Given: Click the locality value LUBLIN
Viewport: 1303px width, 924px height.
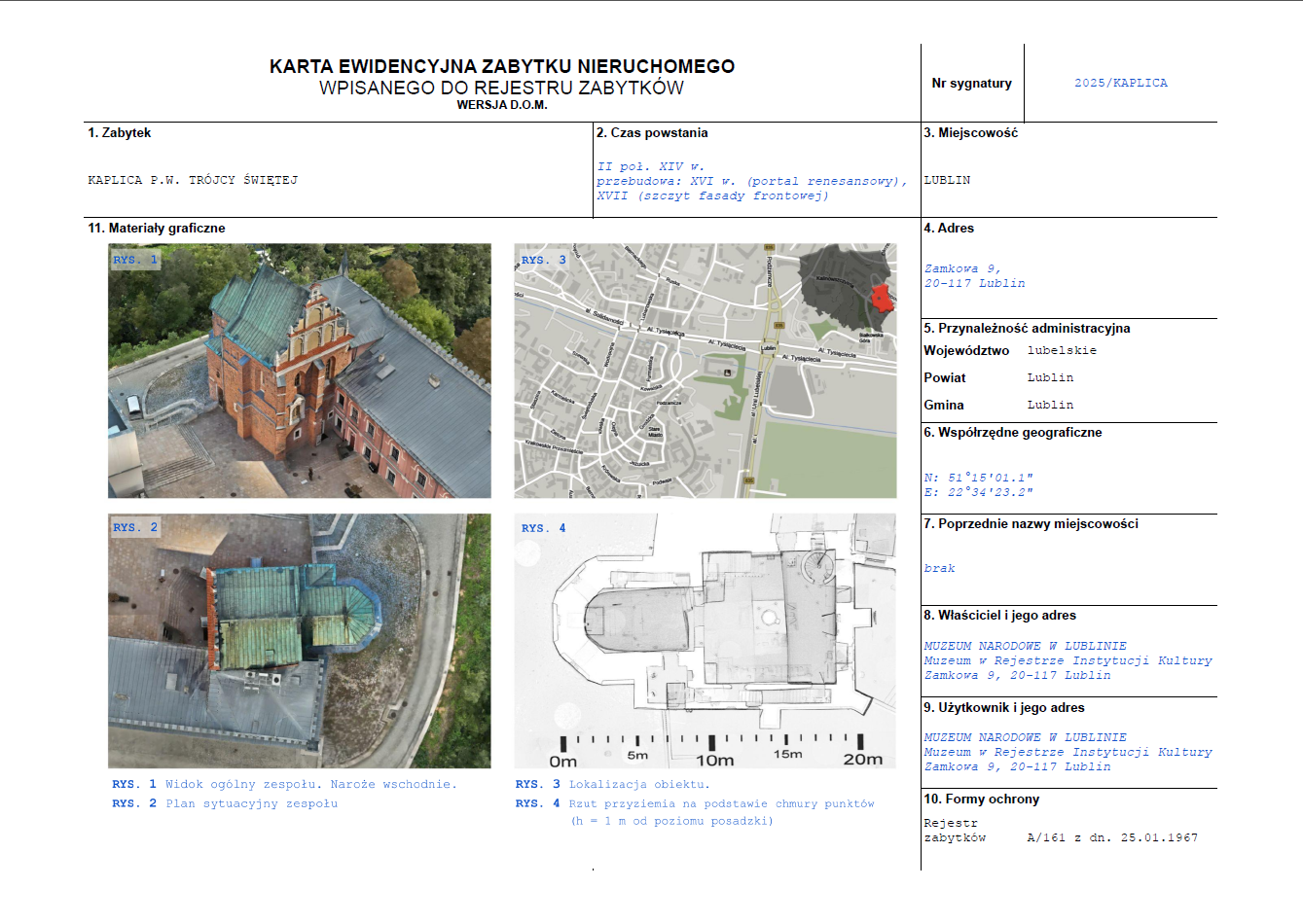Looking at the screenshot, I should [x=947, y=180].
